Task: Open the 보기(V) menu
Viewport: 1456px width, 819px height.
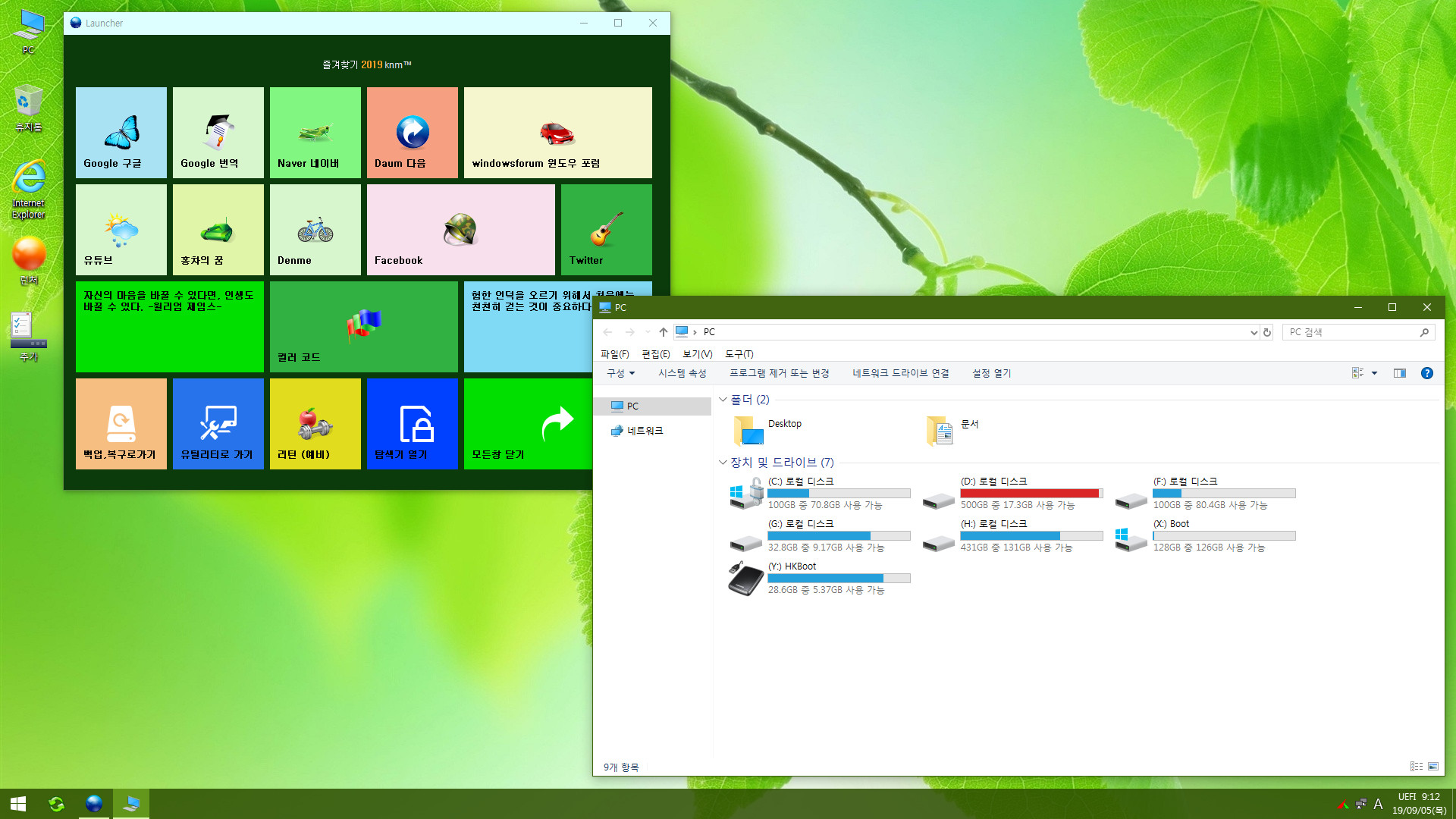Action: point(697,354)
